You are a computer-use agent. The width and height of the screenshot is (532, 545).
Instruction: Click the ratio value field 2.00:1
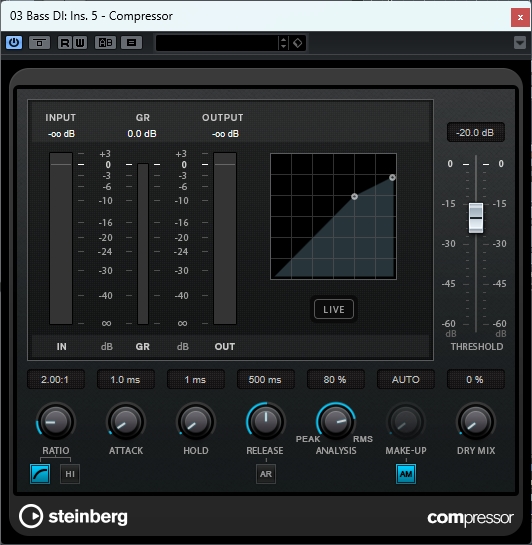click(x=56, y=380)
